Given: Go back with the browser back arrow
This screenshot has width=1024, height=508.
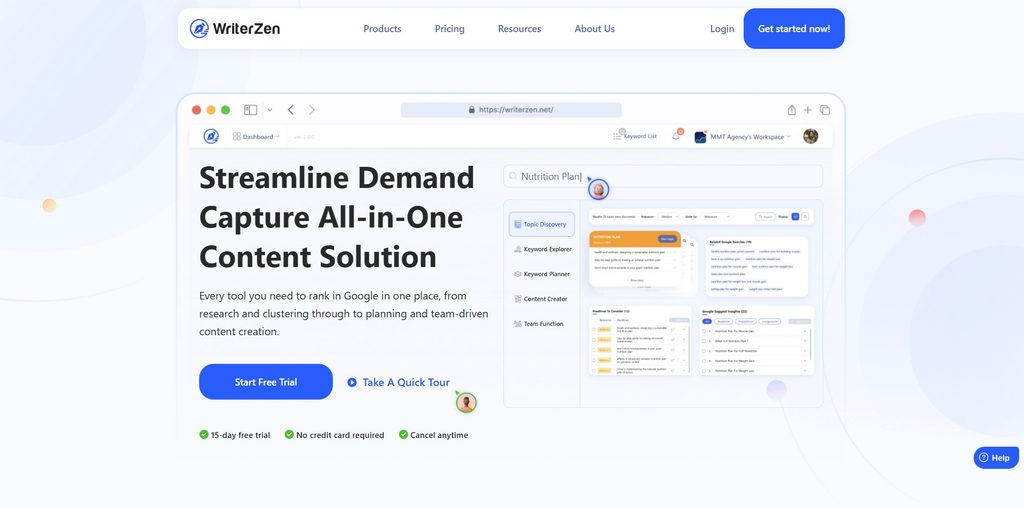Looking at the screenshot, I should 291,110.
